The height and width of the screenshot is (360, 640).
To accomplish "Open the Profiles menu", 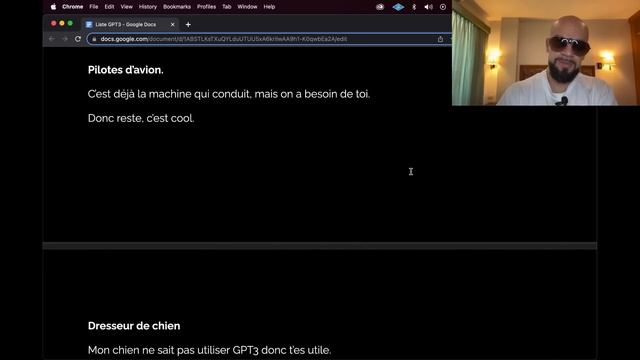I will point(206,7).
